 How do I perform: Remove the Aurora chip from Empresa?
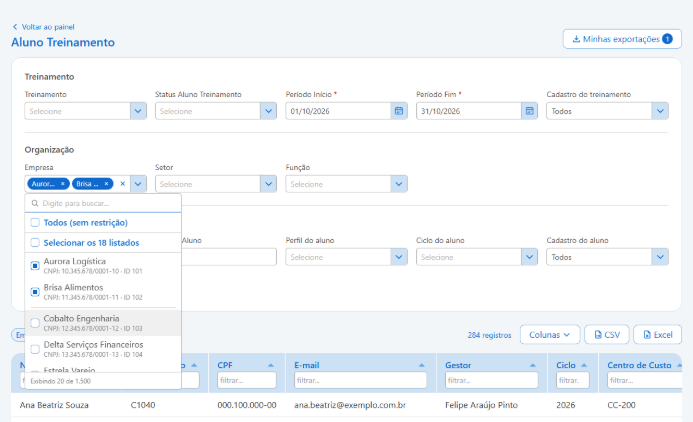[63, 184]
